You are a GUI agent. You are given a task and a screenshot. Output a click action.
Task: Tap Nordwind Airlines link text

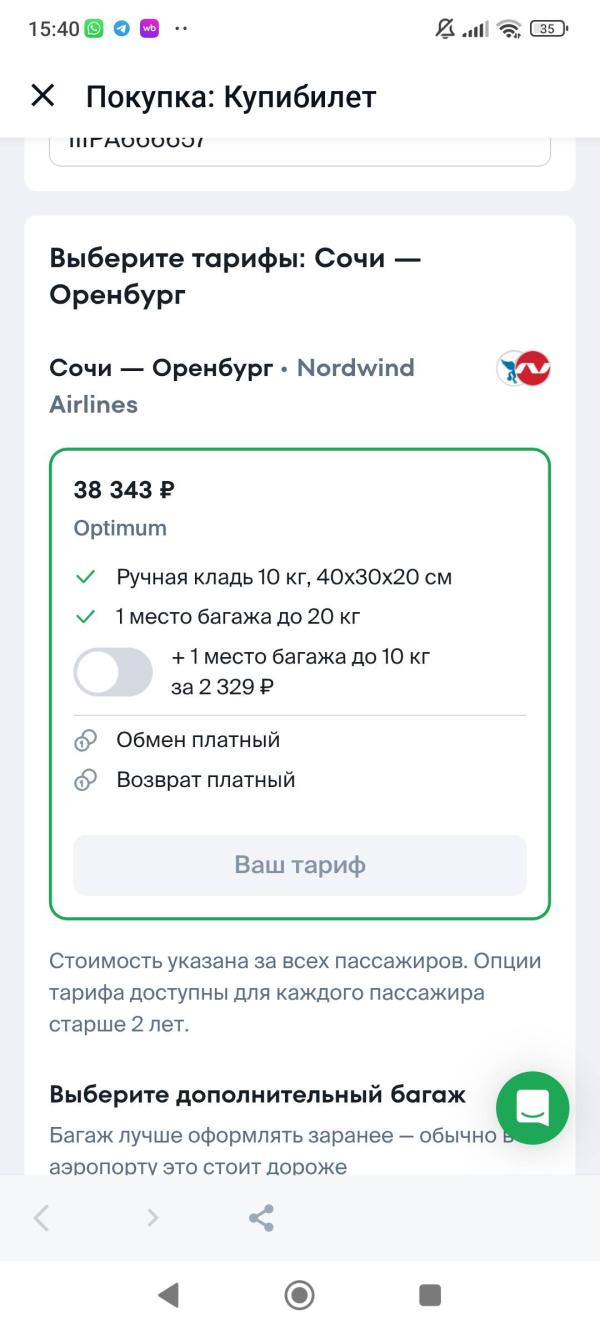tap(355, 368)
